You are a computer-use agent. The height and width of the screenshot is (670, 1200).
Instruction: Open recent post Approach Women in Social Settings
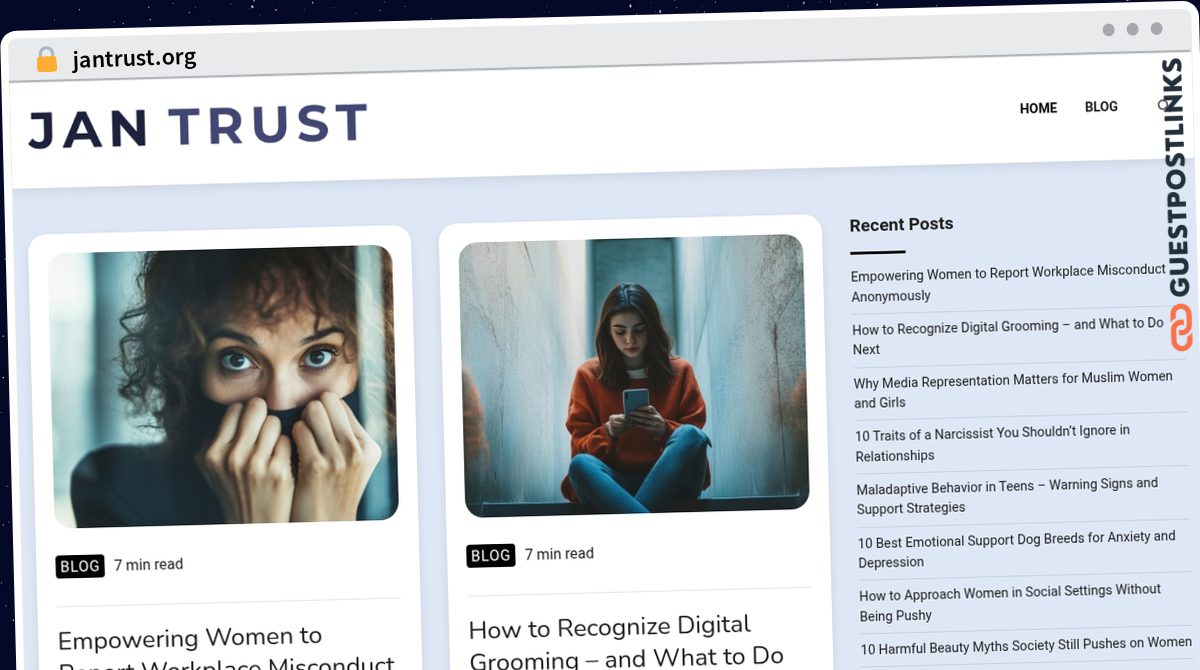1010,602
